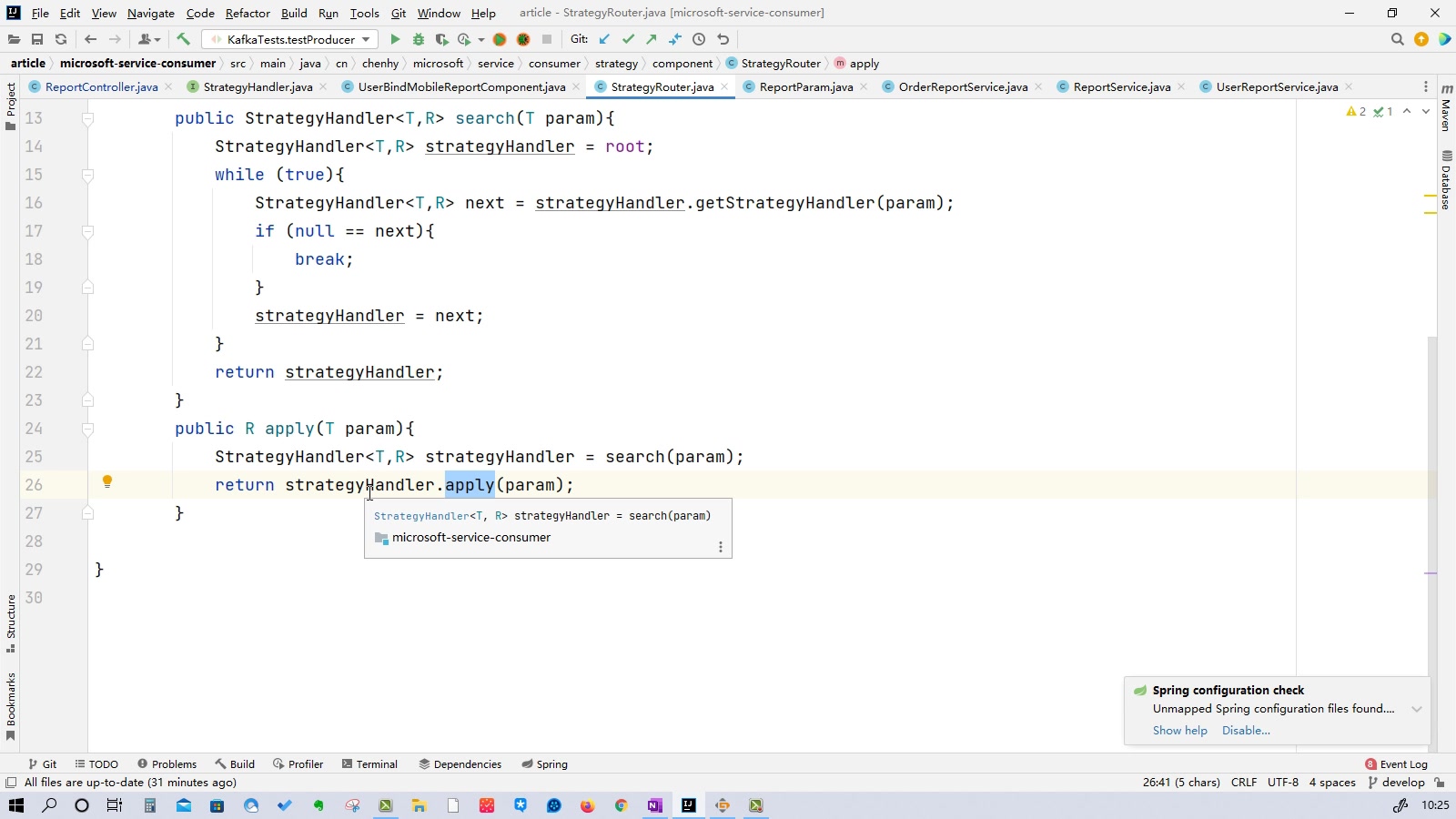Image resolution: width=1456 pixels, height=819 pixels.
Task: Open the Maven tool window
Action: pos(1446,107)
